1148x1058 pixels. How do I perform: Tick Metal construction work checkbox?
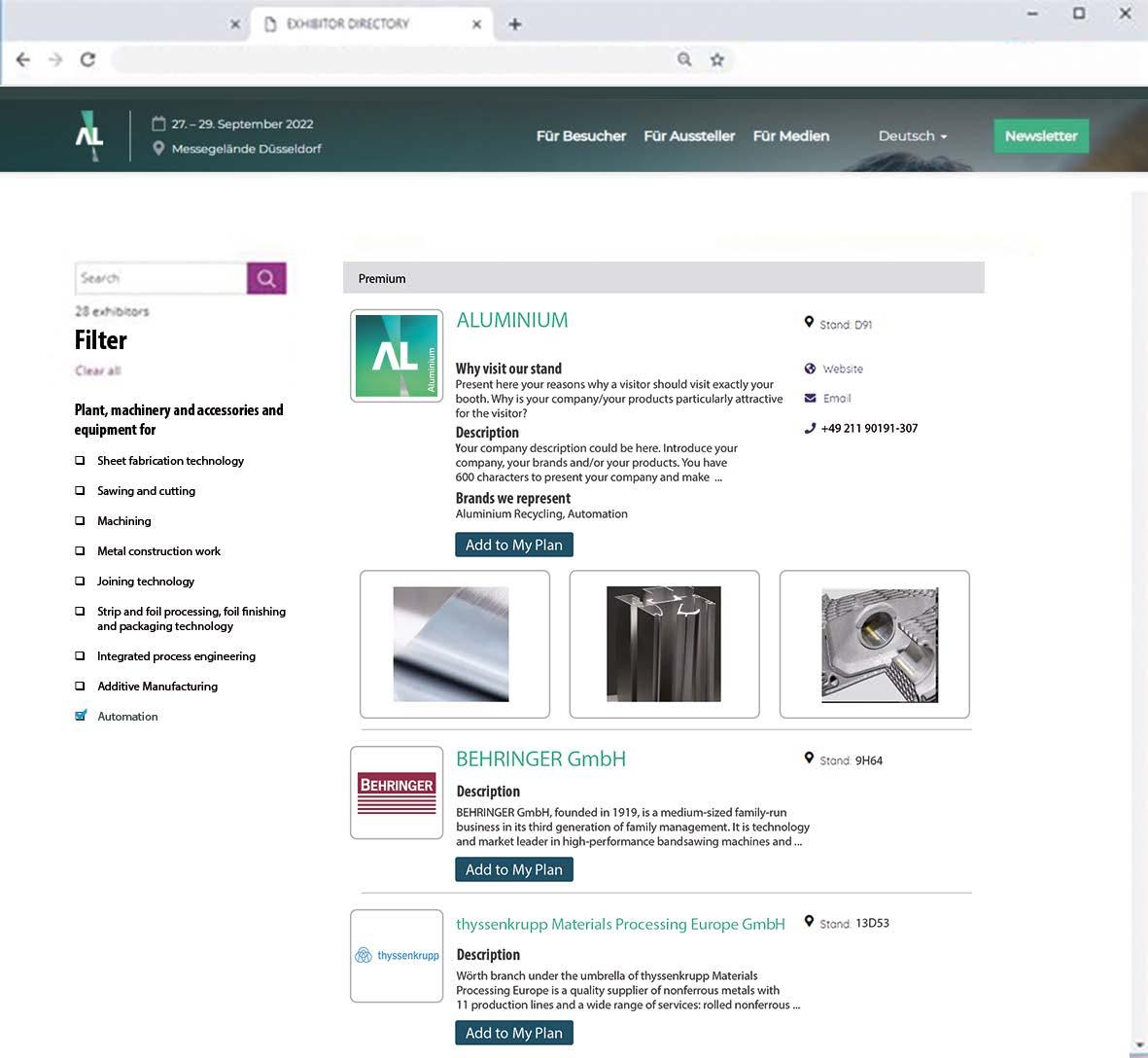point(80,550)
